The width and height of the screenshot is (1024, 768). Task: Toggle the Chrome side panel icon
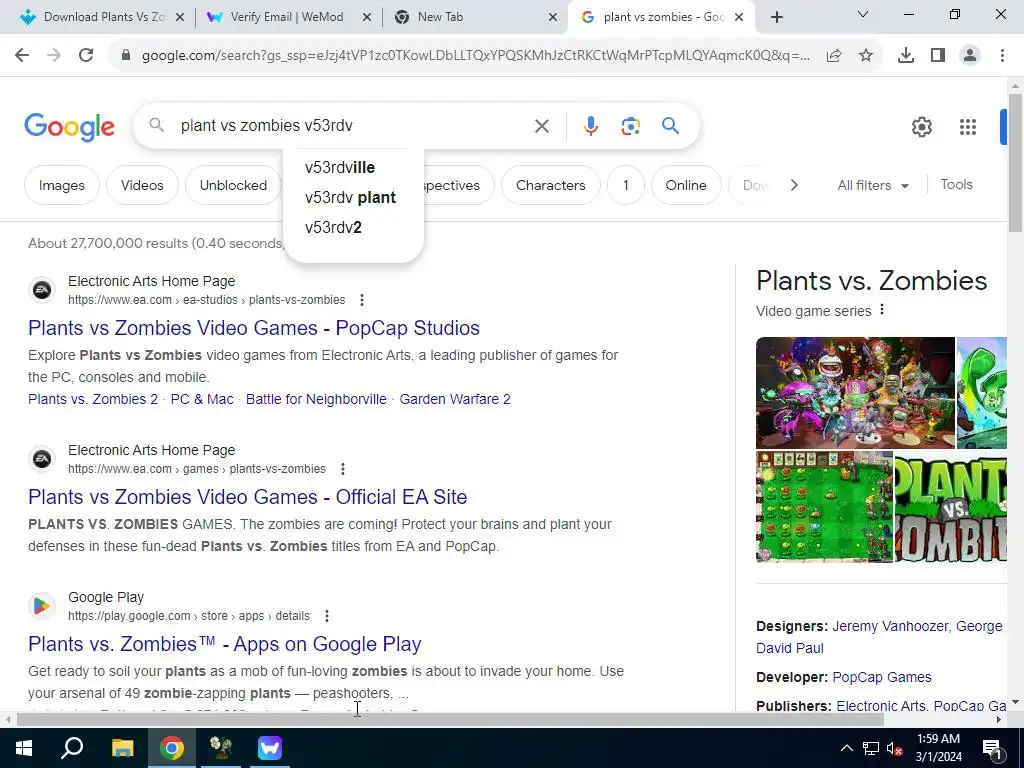point(938,56)
